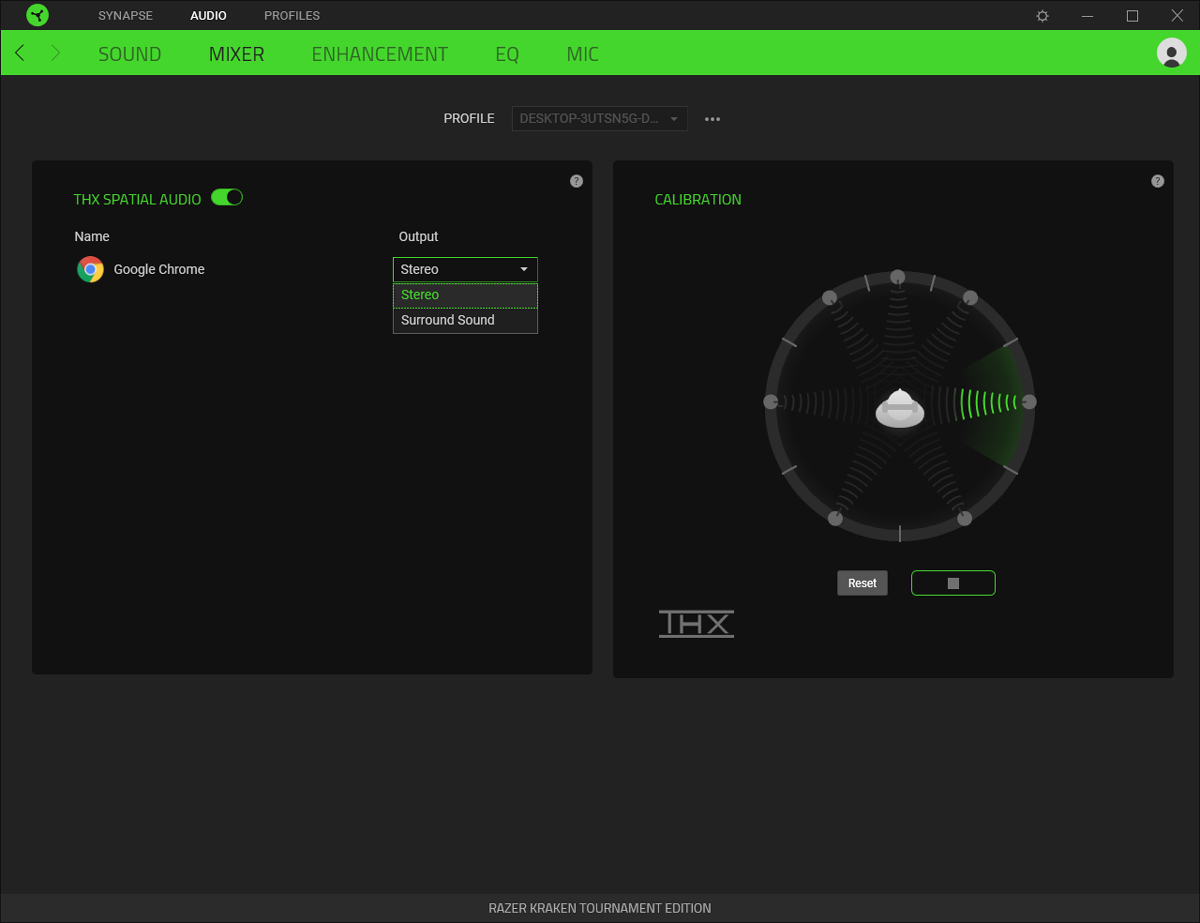Collapse the Google Chrome output dropdown

(465, 269)
